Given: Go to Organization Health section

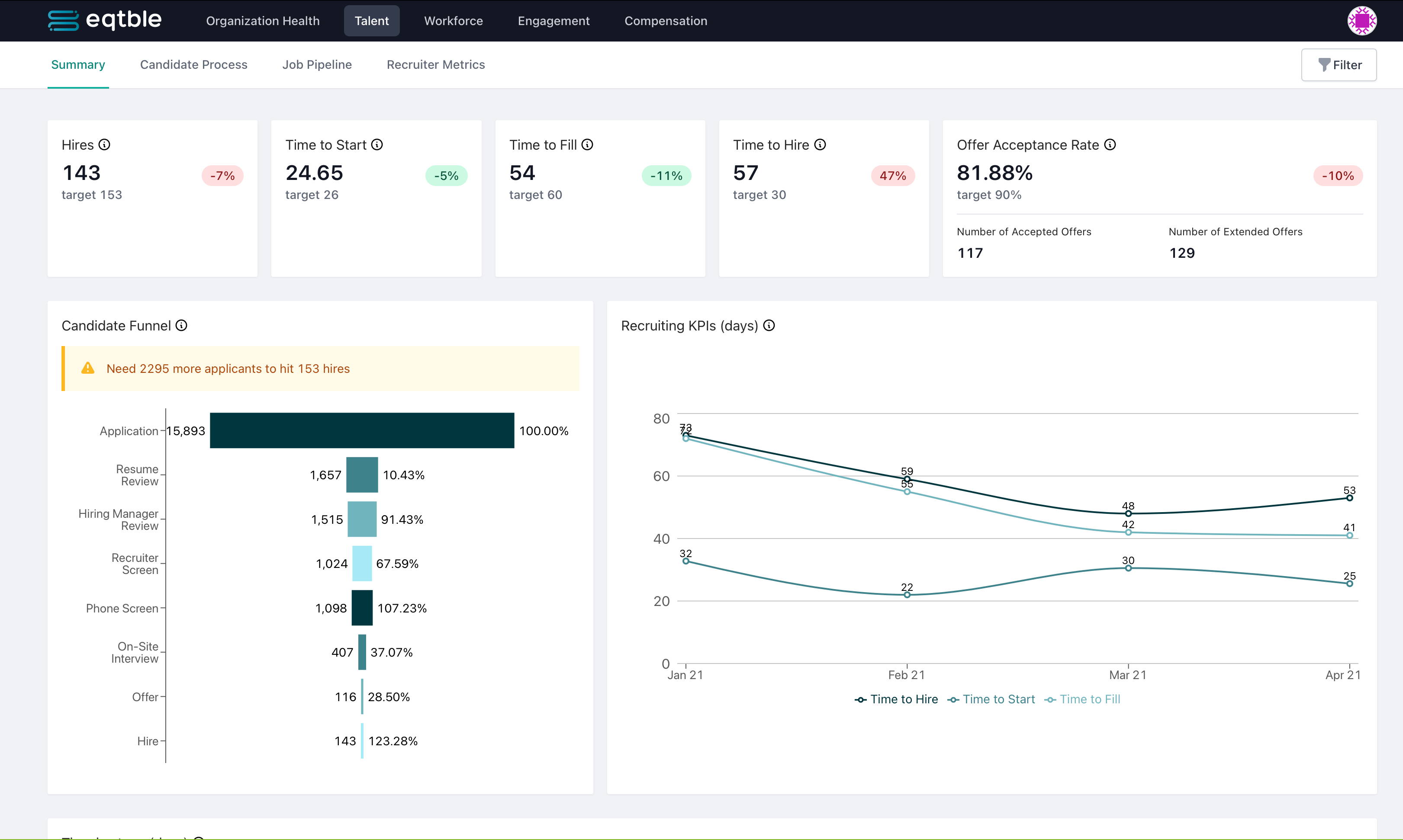Looking at the screenshot, I should [263, 21].
